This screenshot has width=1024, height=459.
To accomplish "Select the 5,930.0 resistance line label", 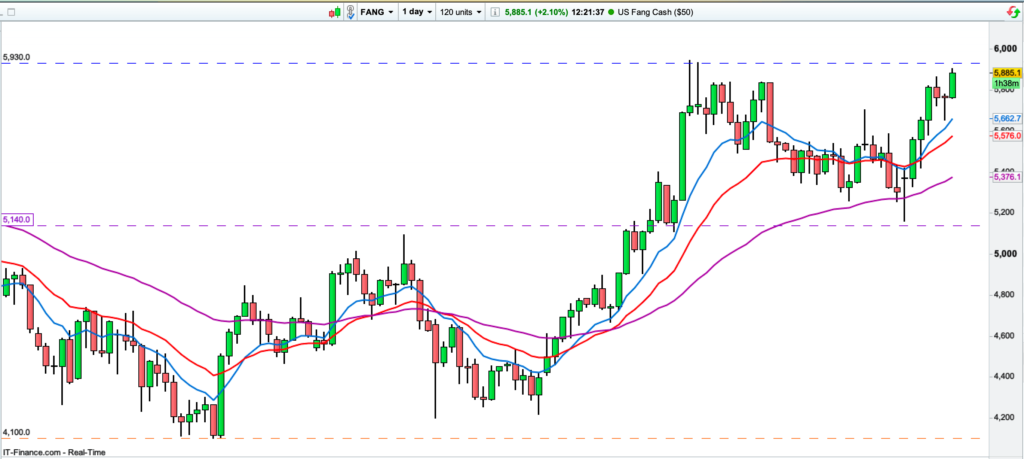I will click(18, 58).
